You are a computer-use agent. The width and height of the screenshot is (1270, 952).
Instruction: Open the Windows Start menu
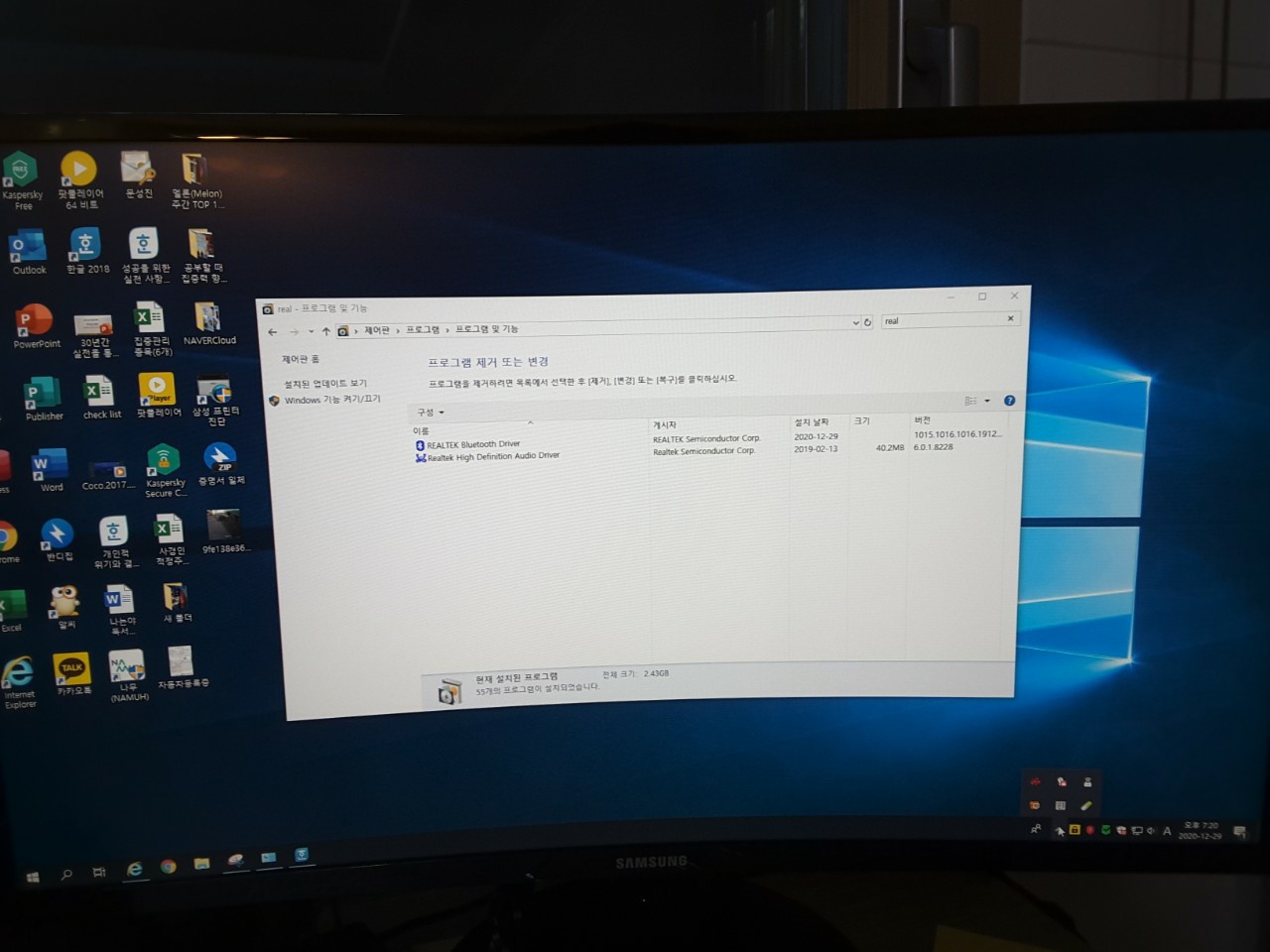(33, 877)
